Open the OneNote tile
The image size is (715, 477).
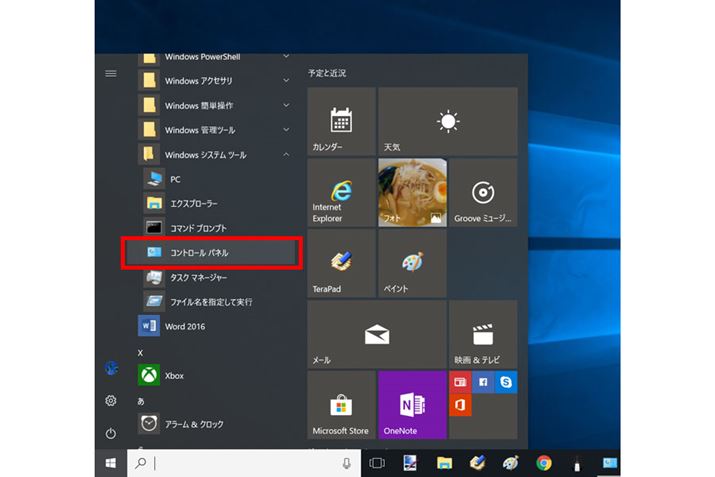411,404
